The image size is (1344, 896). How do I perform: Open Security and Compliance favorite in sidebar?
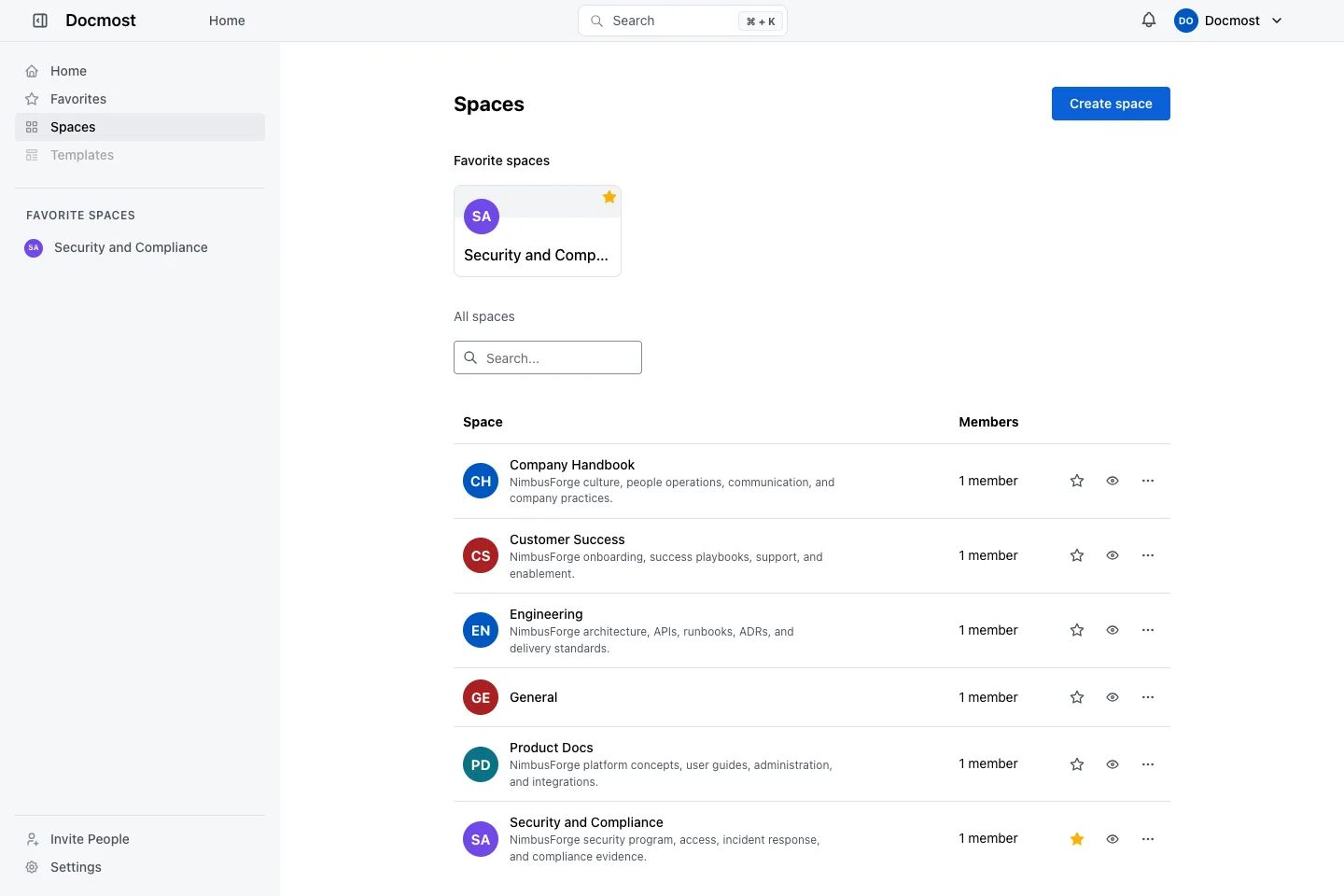tap(140, 247)
